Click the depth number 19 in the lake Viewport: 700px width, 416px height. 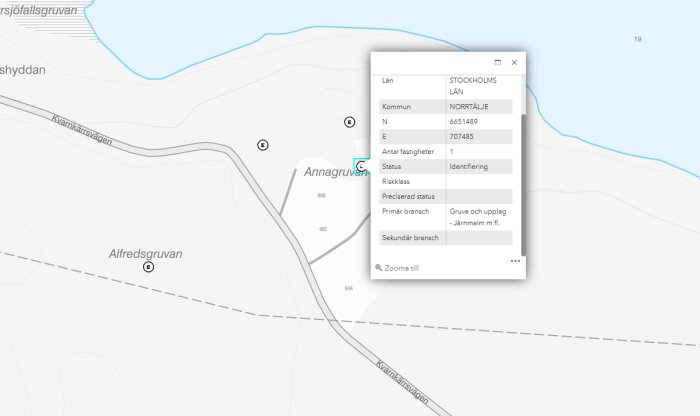[x=638, y=39]
